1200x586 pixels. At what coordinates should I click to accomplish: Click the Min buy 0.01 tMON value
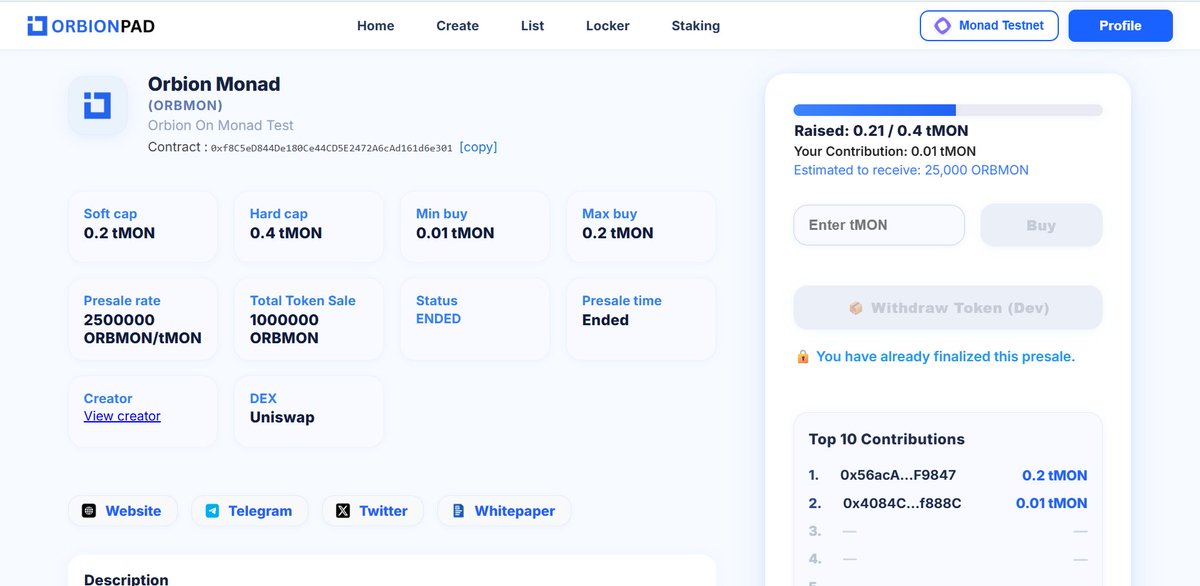coord(455,233)
